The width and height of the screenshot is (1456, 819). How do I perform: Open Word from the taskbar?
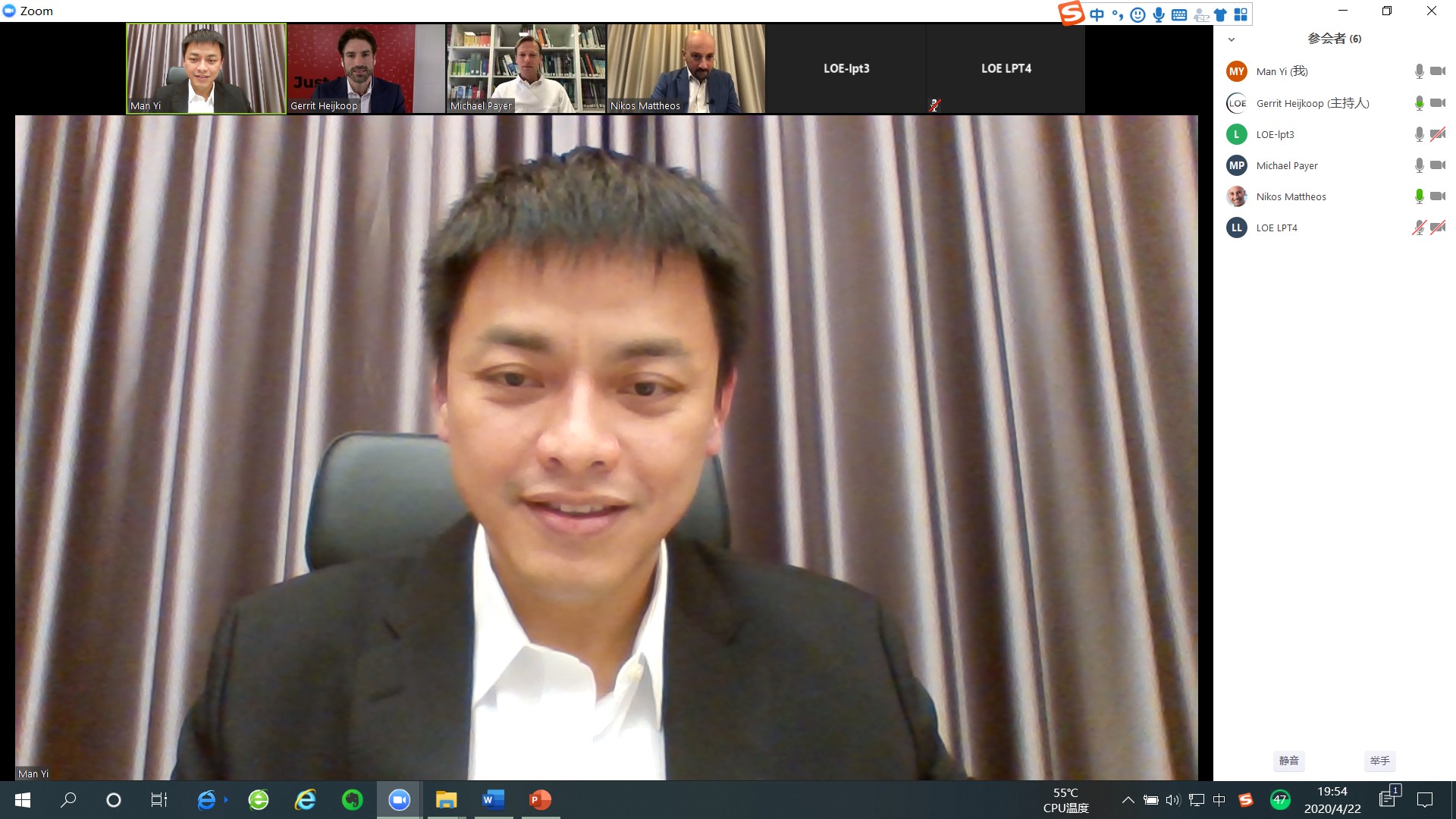click(493, 800)
